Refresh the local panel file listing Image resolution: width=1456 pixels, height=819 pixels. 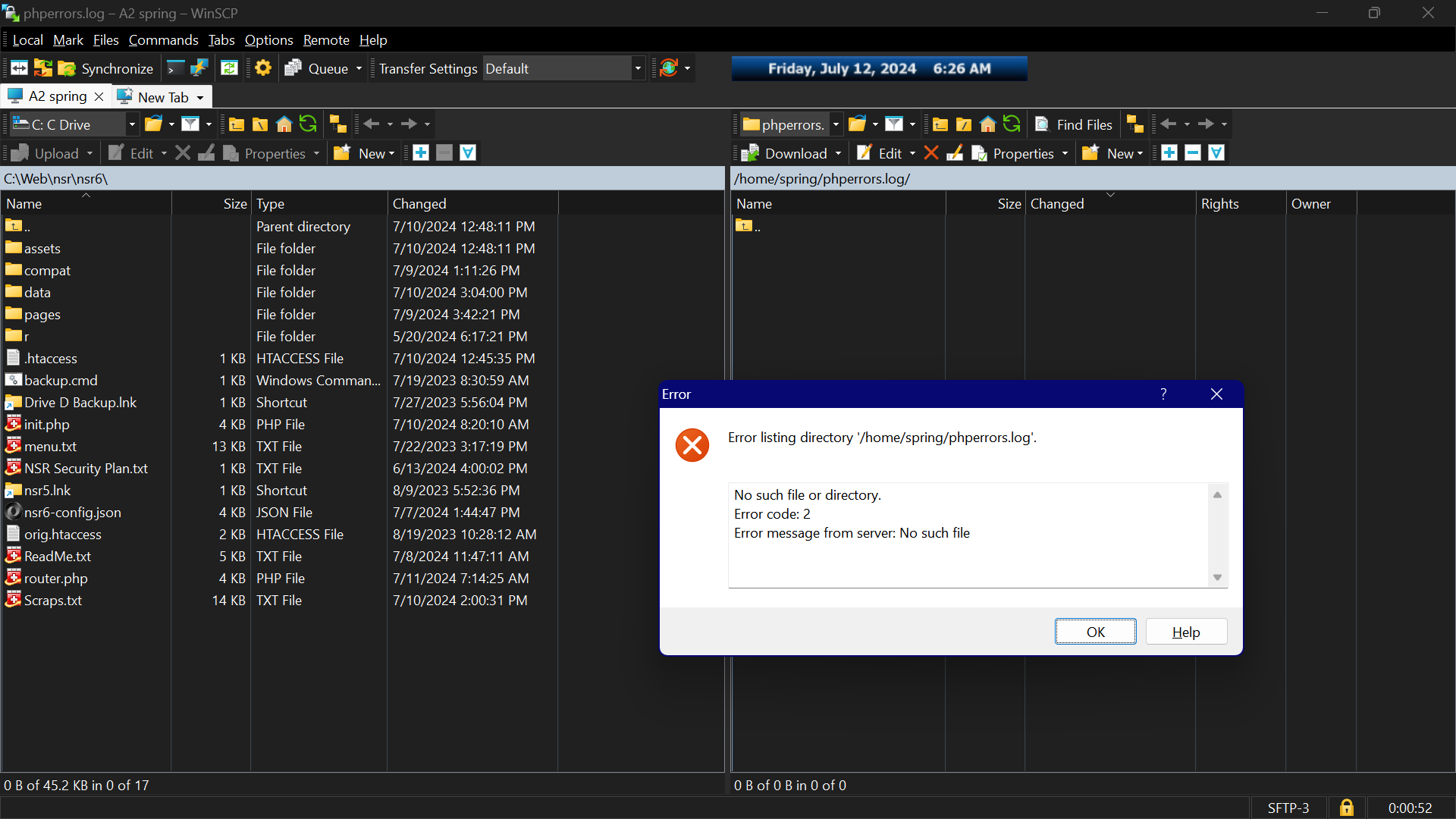308,124
